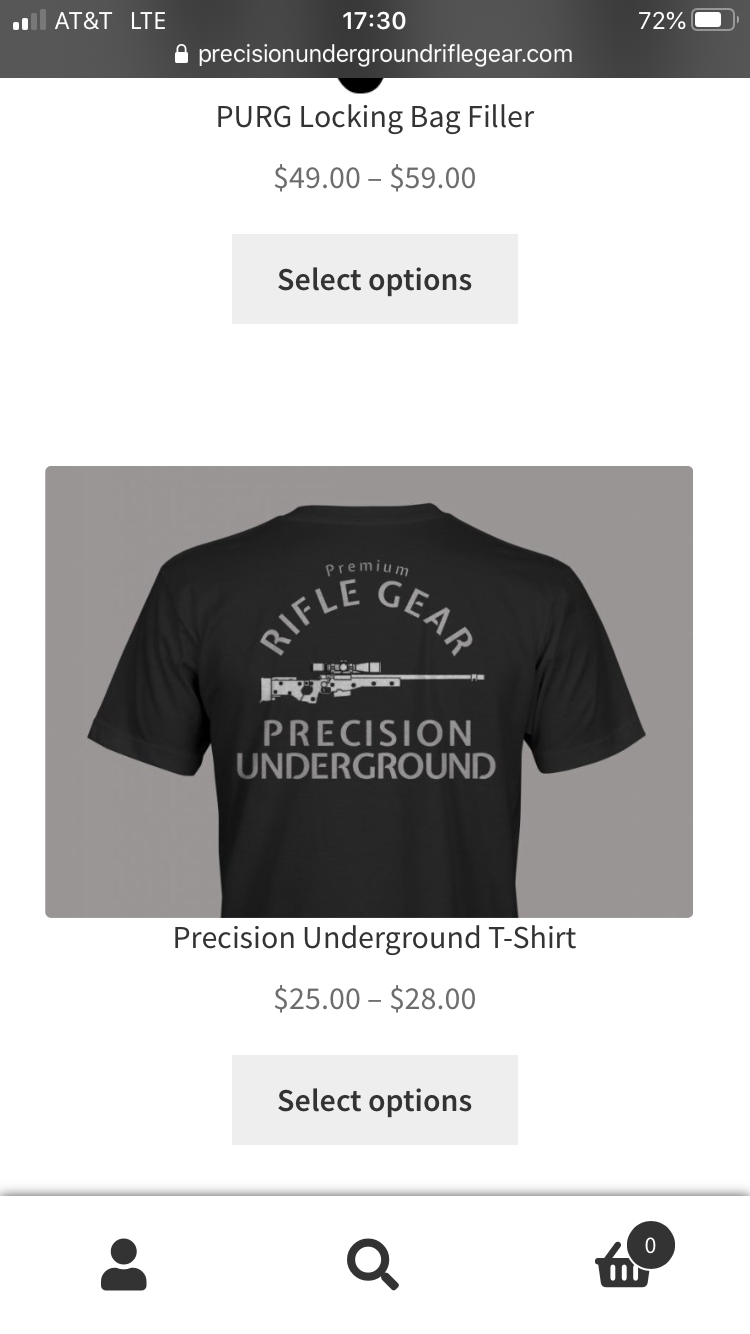Tap the 72% battery percentage
This screenshot has height=1334, width=750.
(661, 20)
